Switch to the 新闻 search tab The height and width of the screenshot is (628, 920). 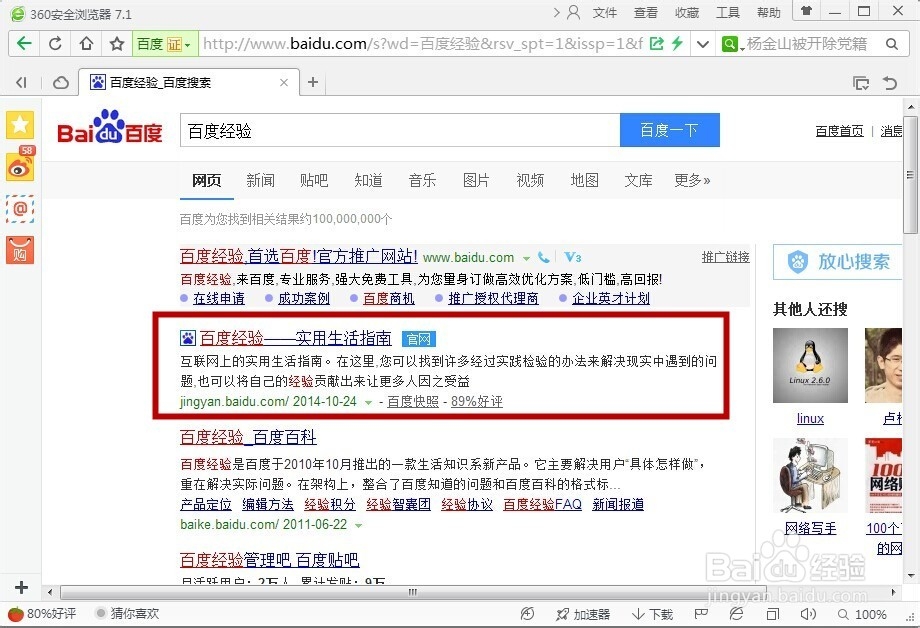(x=260, y=181)
